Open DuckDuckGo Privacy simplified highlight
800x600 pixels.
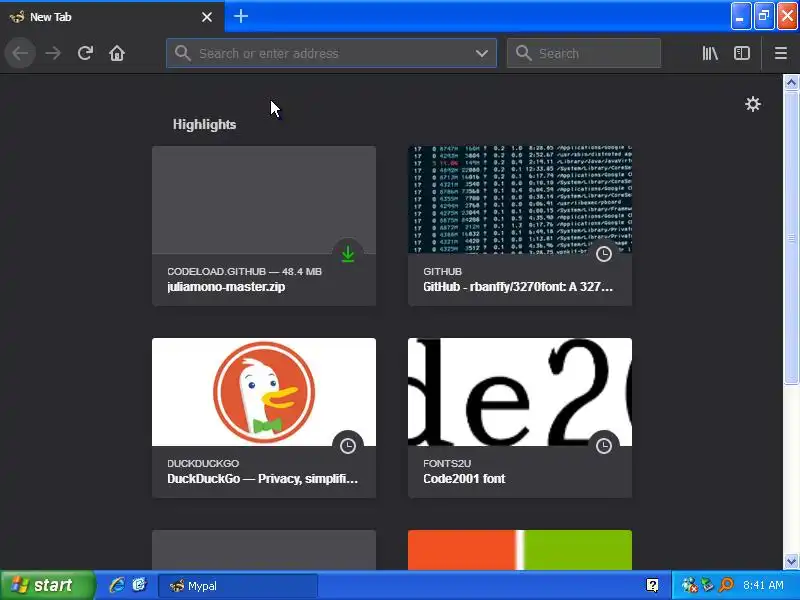click(264, 418)
